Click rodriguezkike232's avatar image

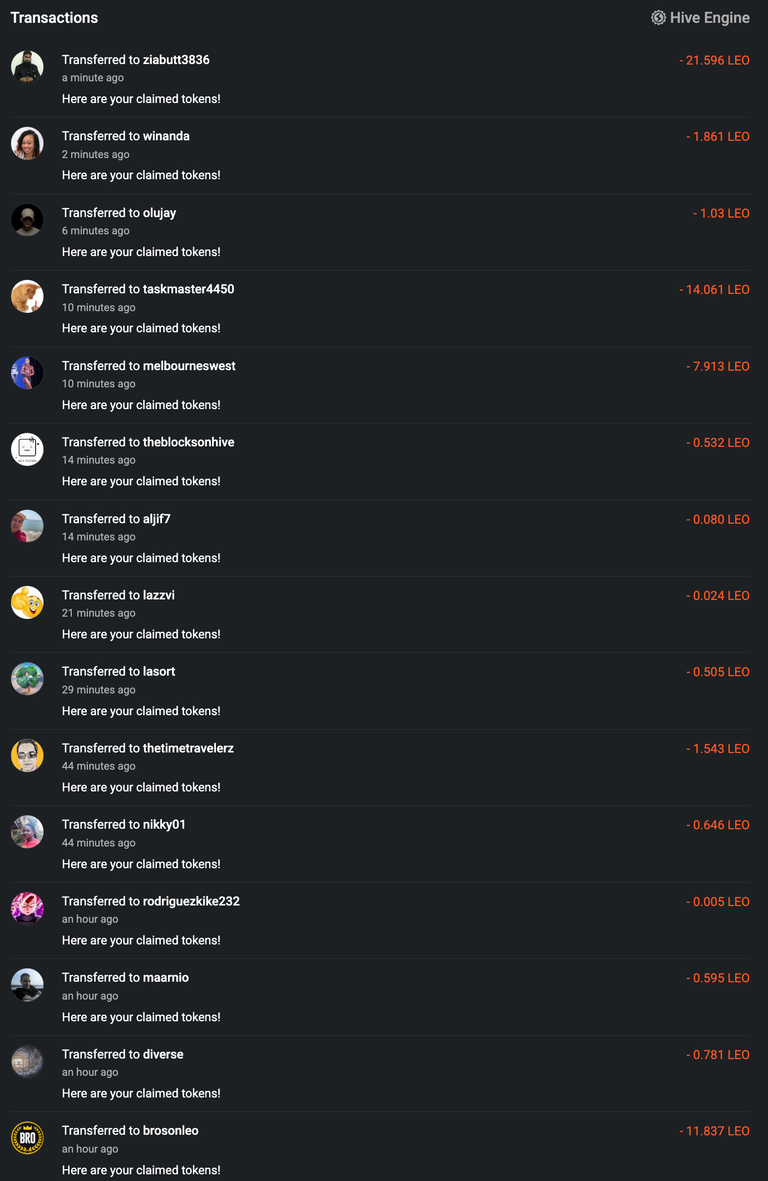tap(27, 908)
